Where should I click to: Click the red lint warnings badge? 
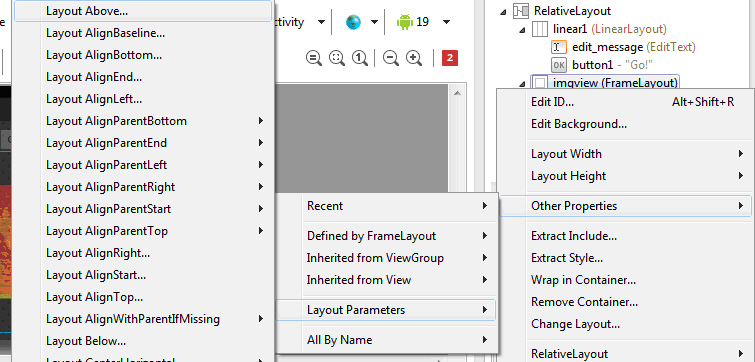[x=450, y=58]
